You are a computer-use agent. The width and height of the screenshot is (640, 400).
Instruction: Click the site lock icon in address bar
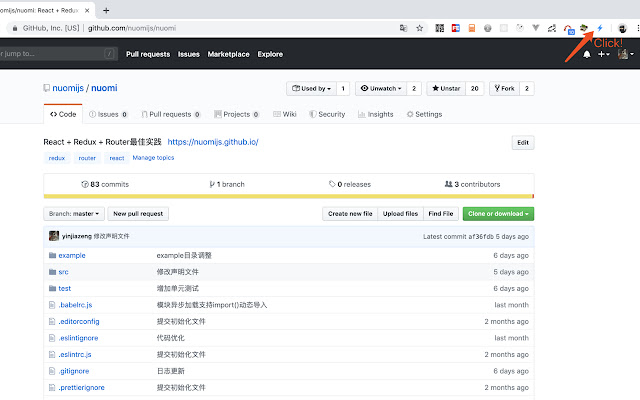coord(15,28)
